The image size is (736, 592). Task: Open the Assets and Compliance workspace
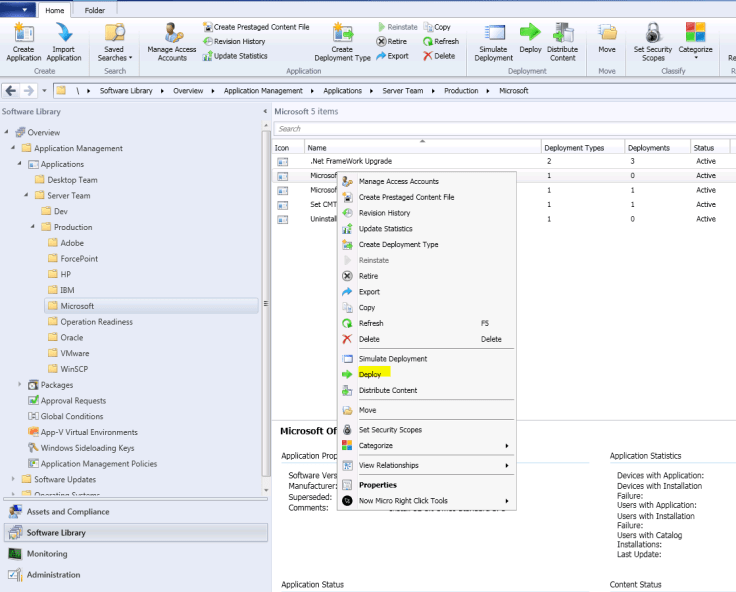(x=68, y=512)
